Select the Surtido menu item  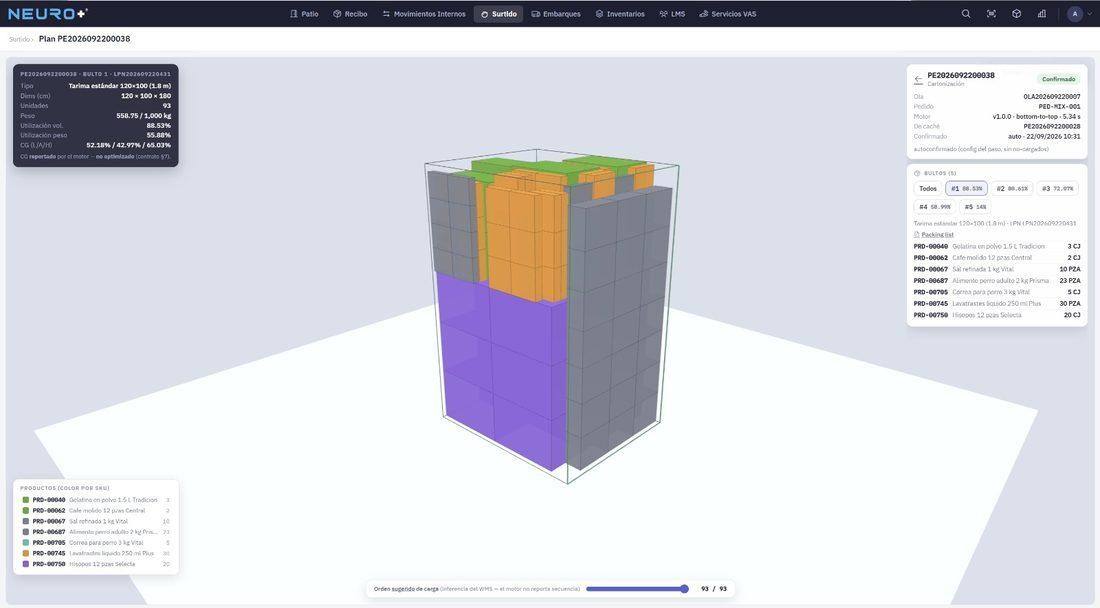coord(498,14)
